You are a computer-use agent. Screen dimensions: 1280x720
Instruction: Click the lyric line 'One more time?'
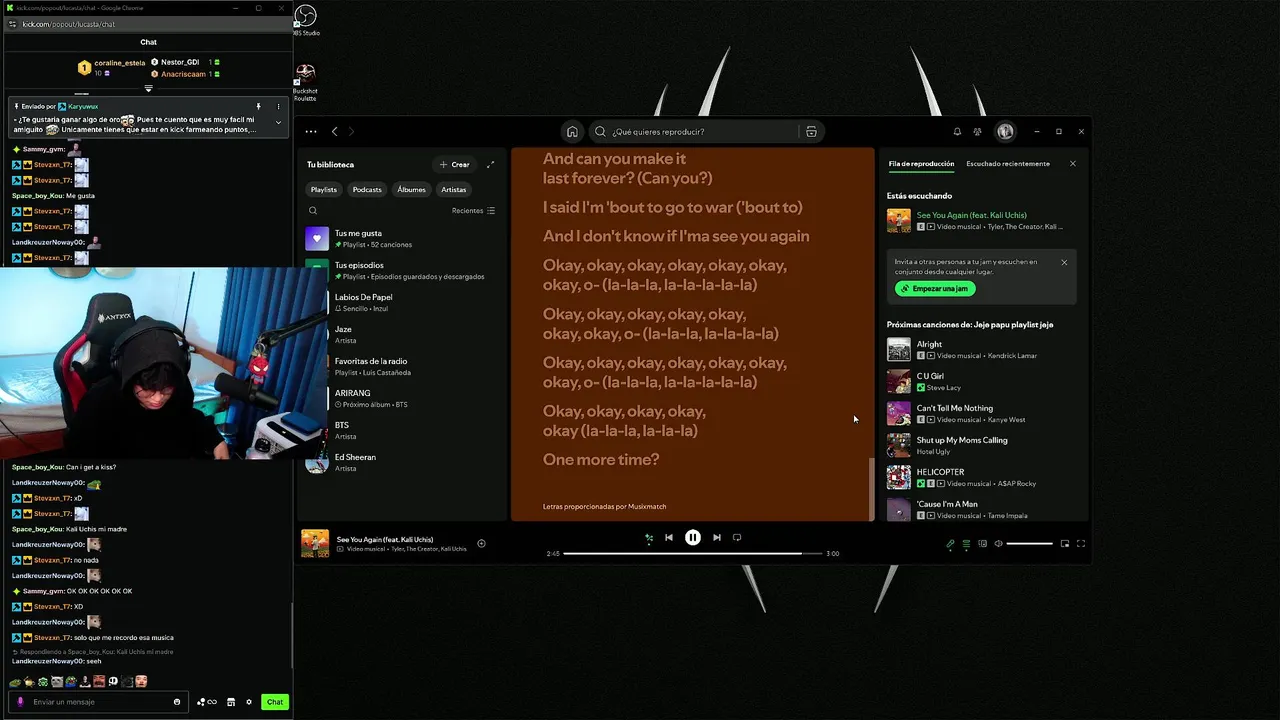click(601, 460)
